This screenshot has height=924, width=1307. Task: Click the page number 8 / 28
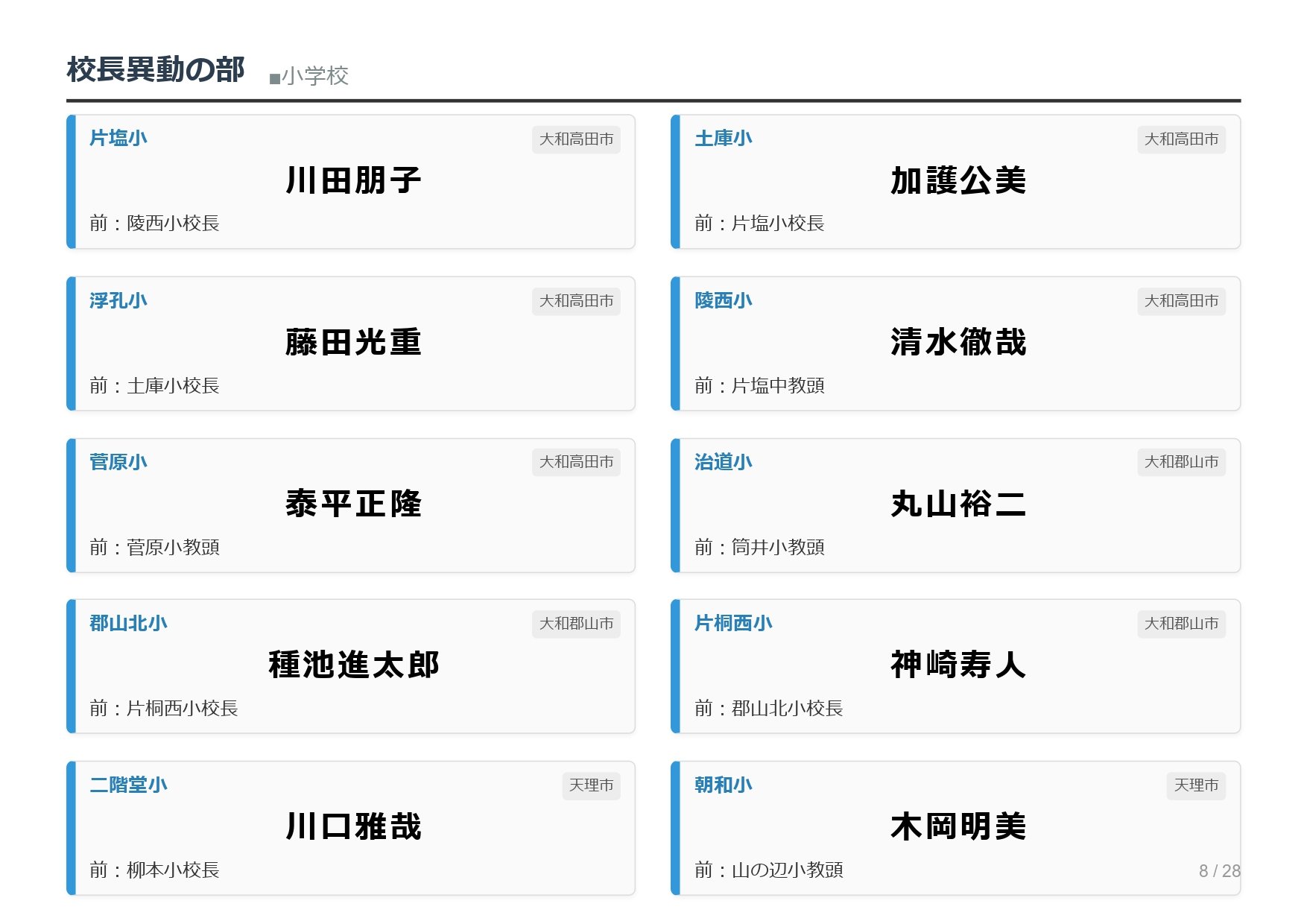click(1219, 871)
